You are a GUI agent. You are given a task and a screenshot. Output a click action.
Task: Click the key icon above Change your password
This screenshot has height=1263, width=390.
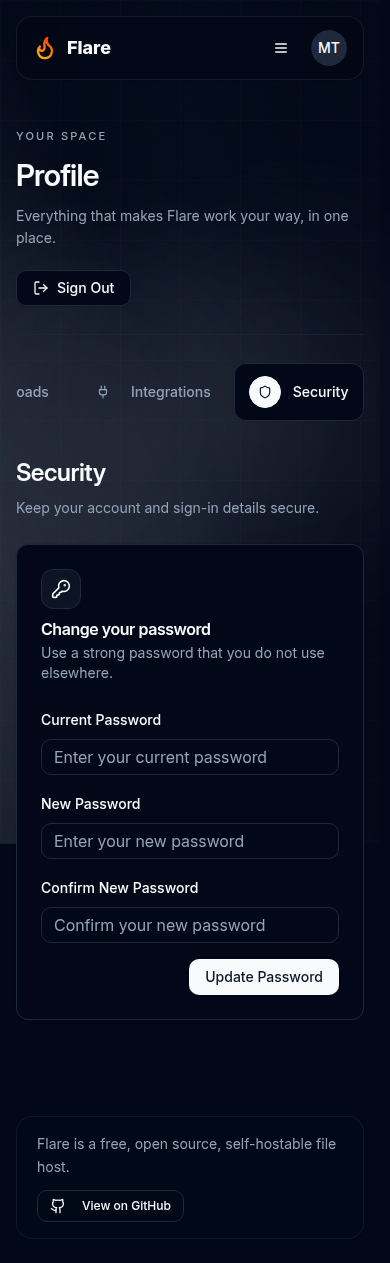tap(61, 589)
